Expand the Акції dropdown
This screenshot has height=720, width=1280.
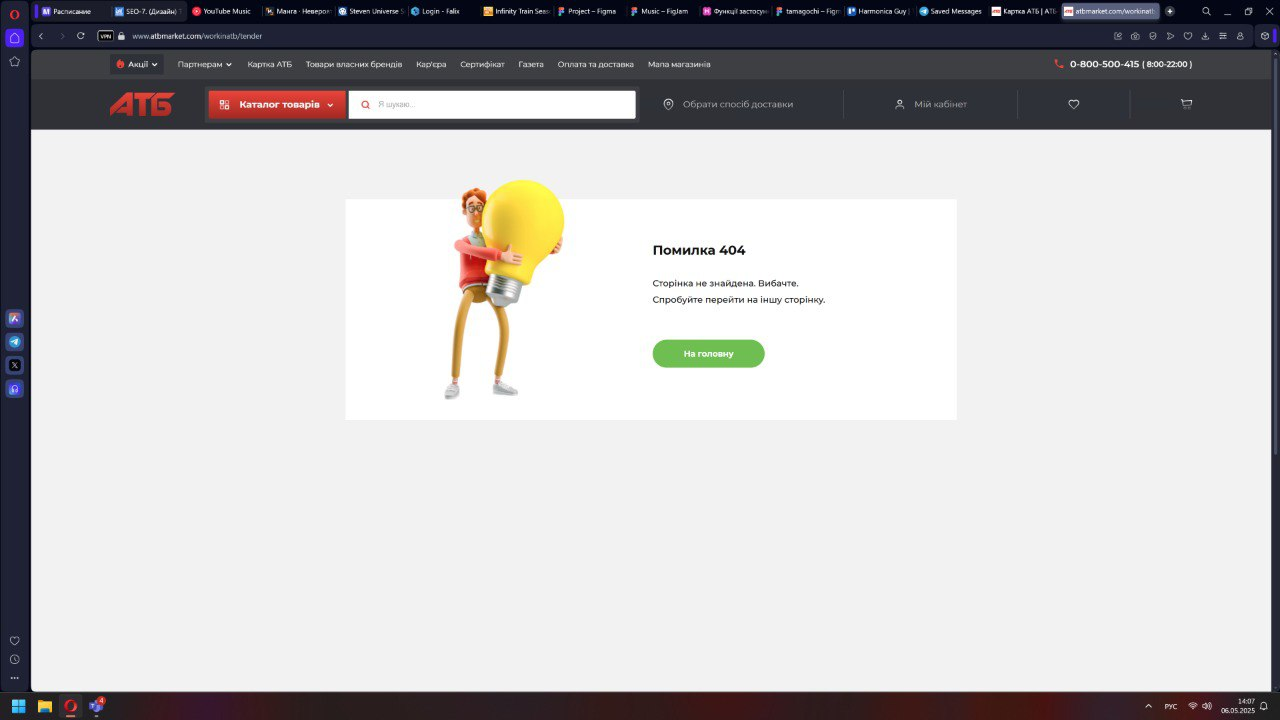point(137,64)
